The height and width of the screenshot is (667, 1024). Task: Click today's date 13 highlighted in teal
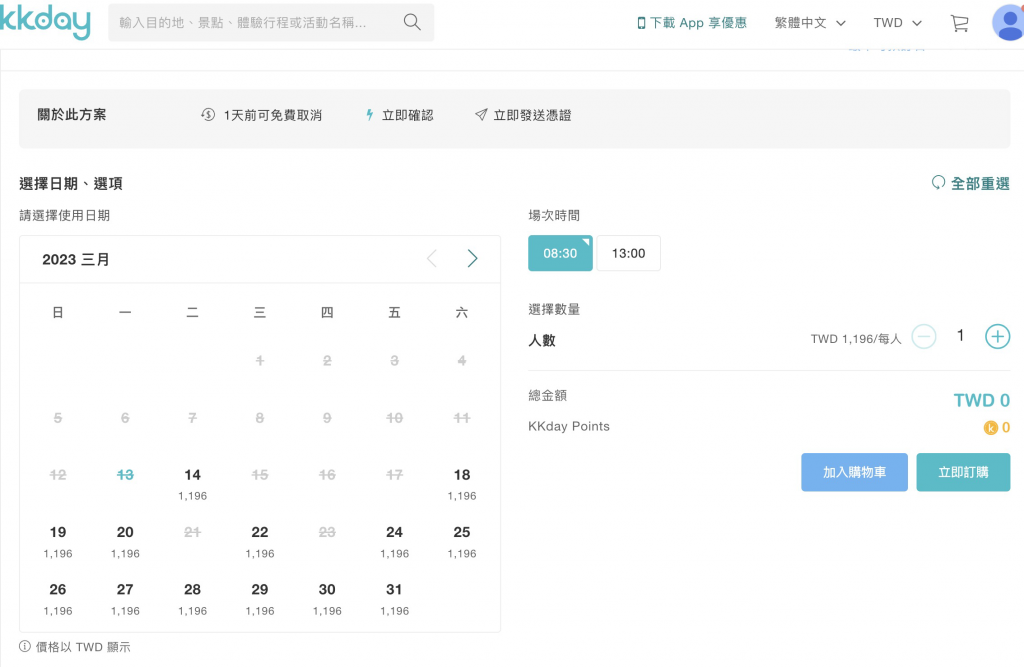[125, 475]
